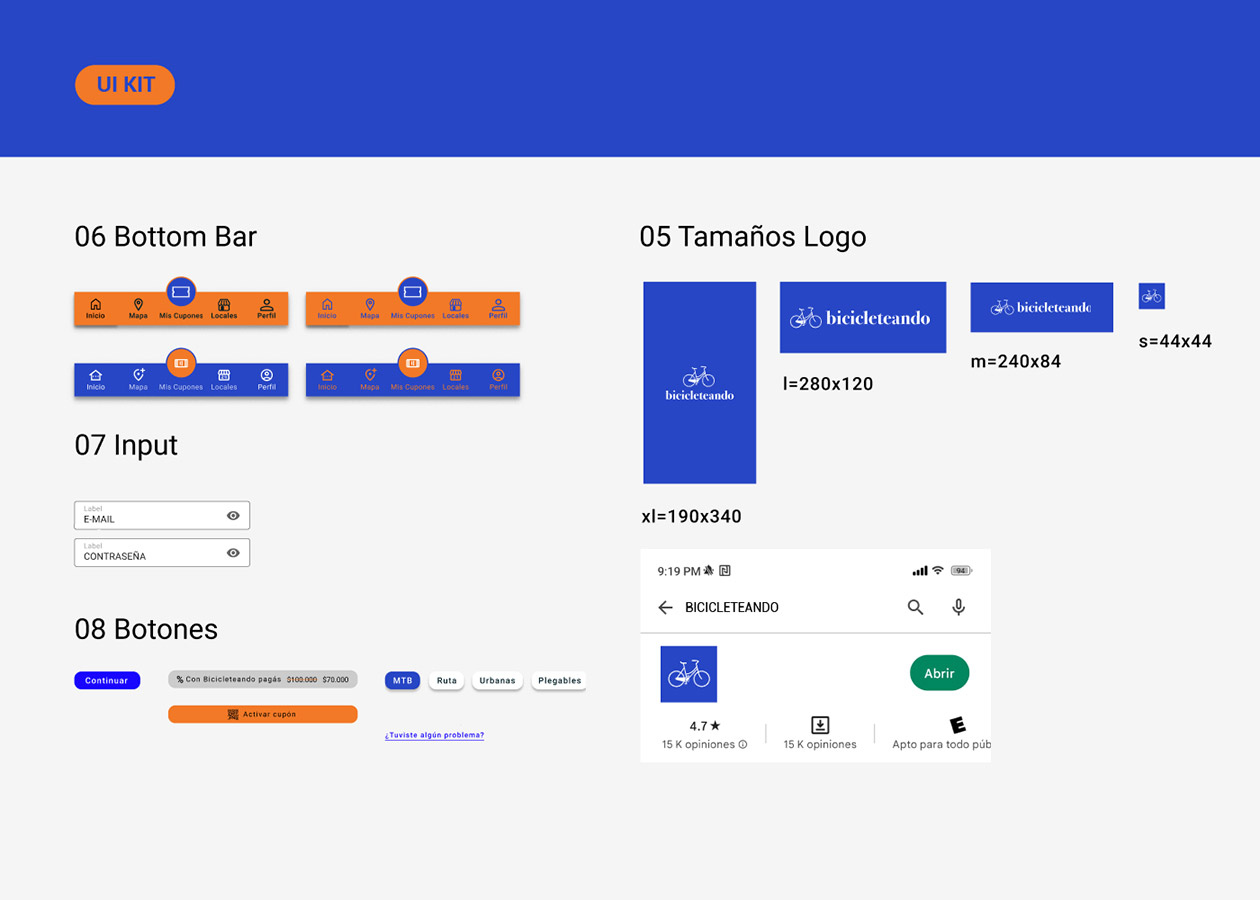1260x900 pixels.
Task: Tap Inicio in the orange bar with blue icons
Action: point(327,308)
